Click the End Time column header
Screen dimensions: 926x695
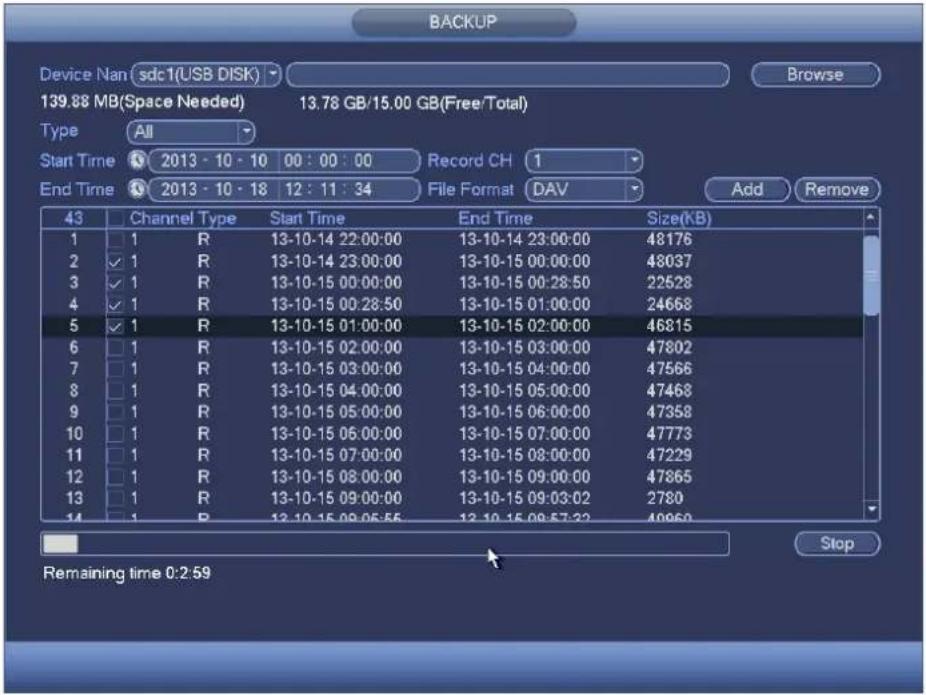(495, 218)
